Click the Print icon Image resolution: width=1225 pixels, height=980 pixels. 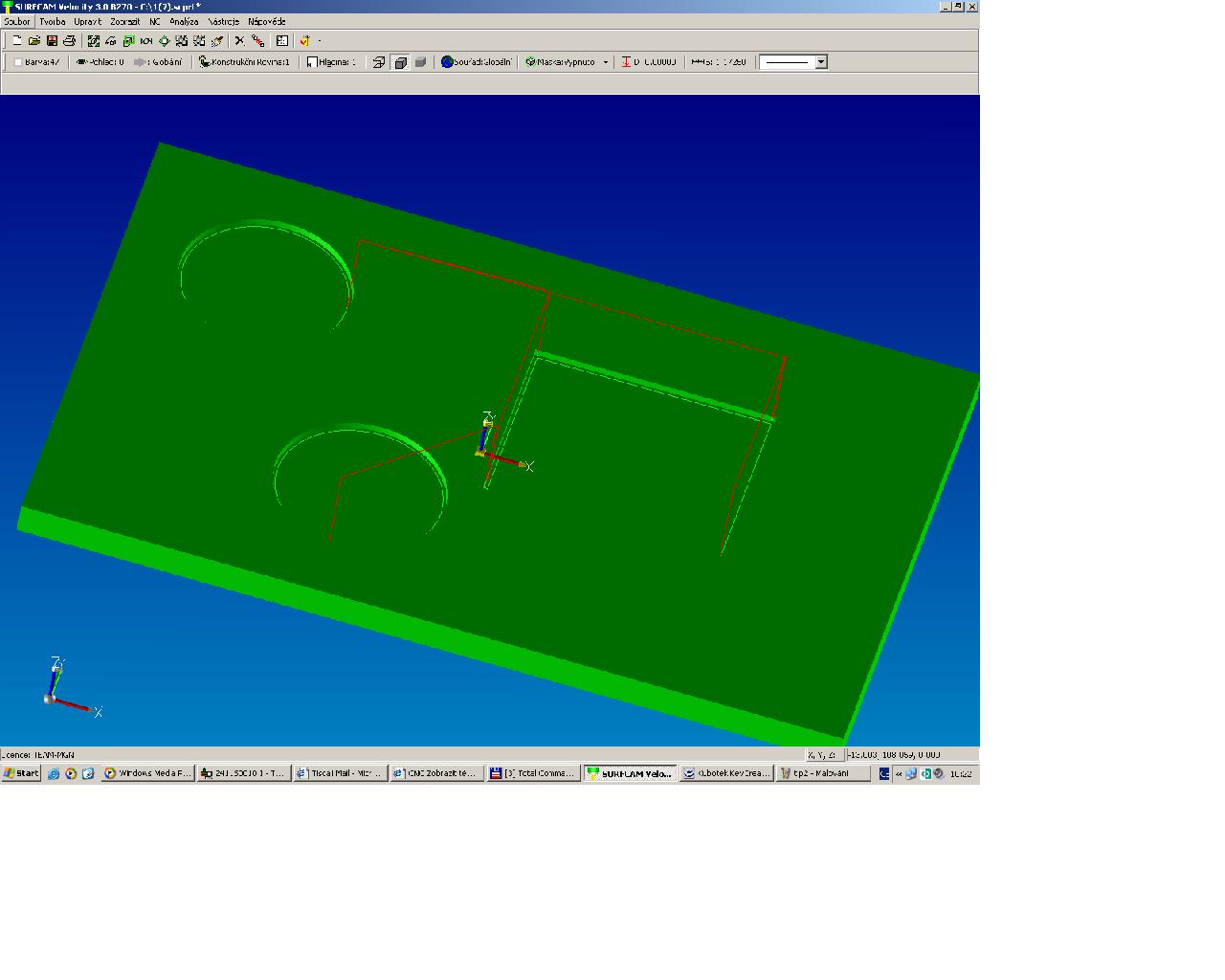click(x=69, y=40)
